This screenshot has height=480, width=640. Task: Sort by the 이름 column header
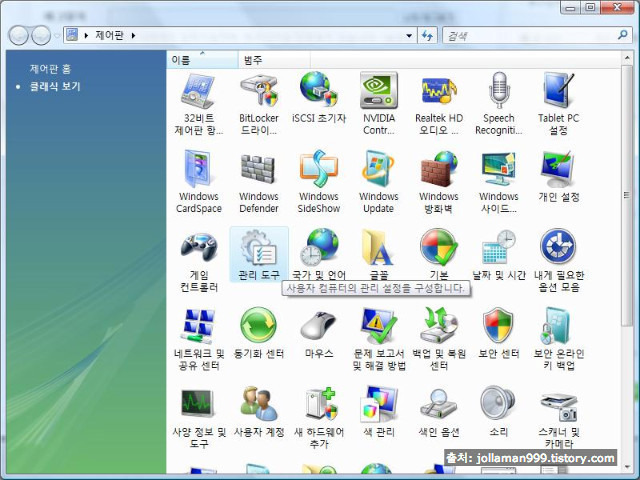tap(202, 60)
